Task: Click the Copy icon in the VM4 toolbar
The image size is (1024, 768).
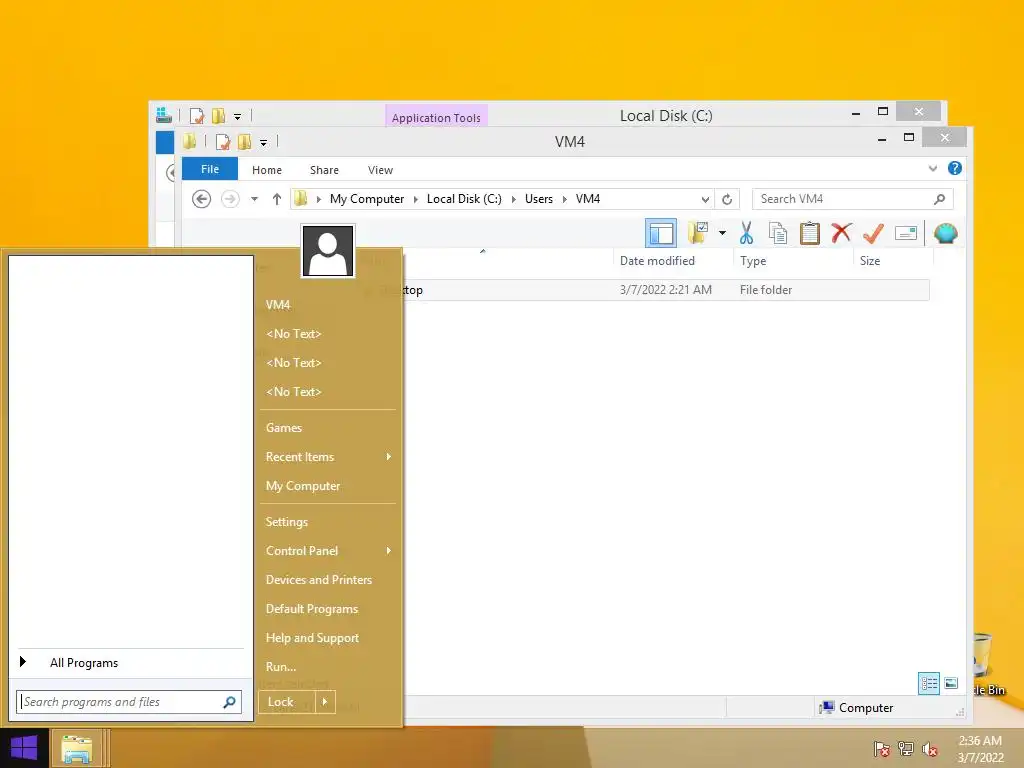Action: (x=777, y=233)
